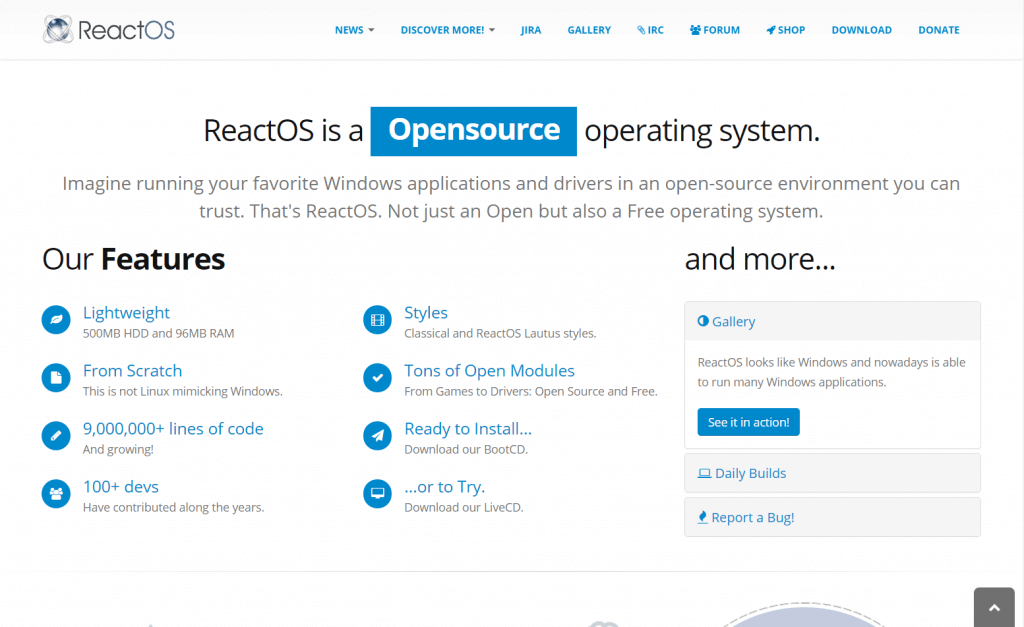
Task: Click the 9,000,000+ lines of code pencil icon
Action: [56, 436]
